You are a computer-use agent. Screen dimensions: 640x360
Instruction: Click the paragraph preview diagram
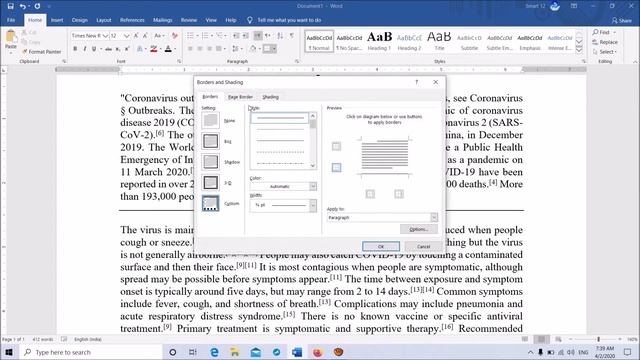pos(384,158)
